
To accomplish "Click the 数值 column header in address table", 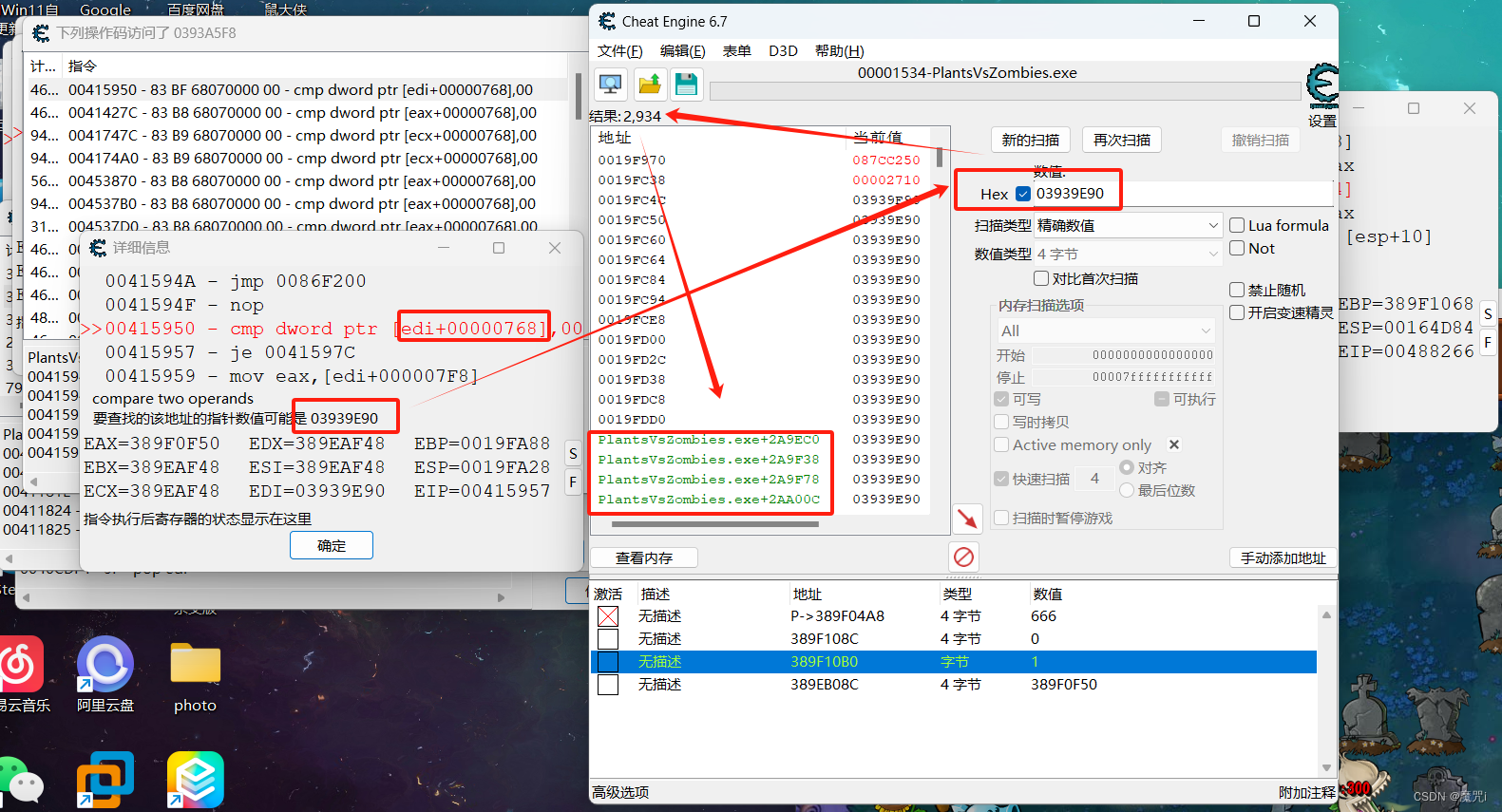I will (x=1048, y=594).
